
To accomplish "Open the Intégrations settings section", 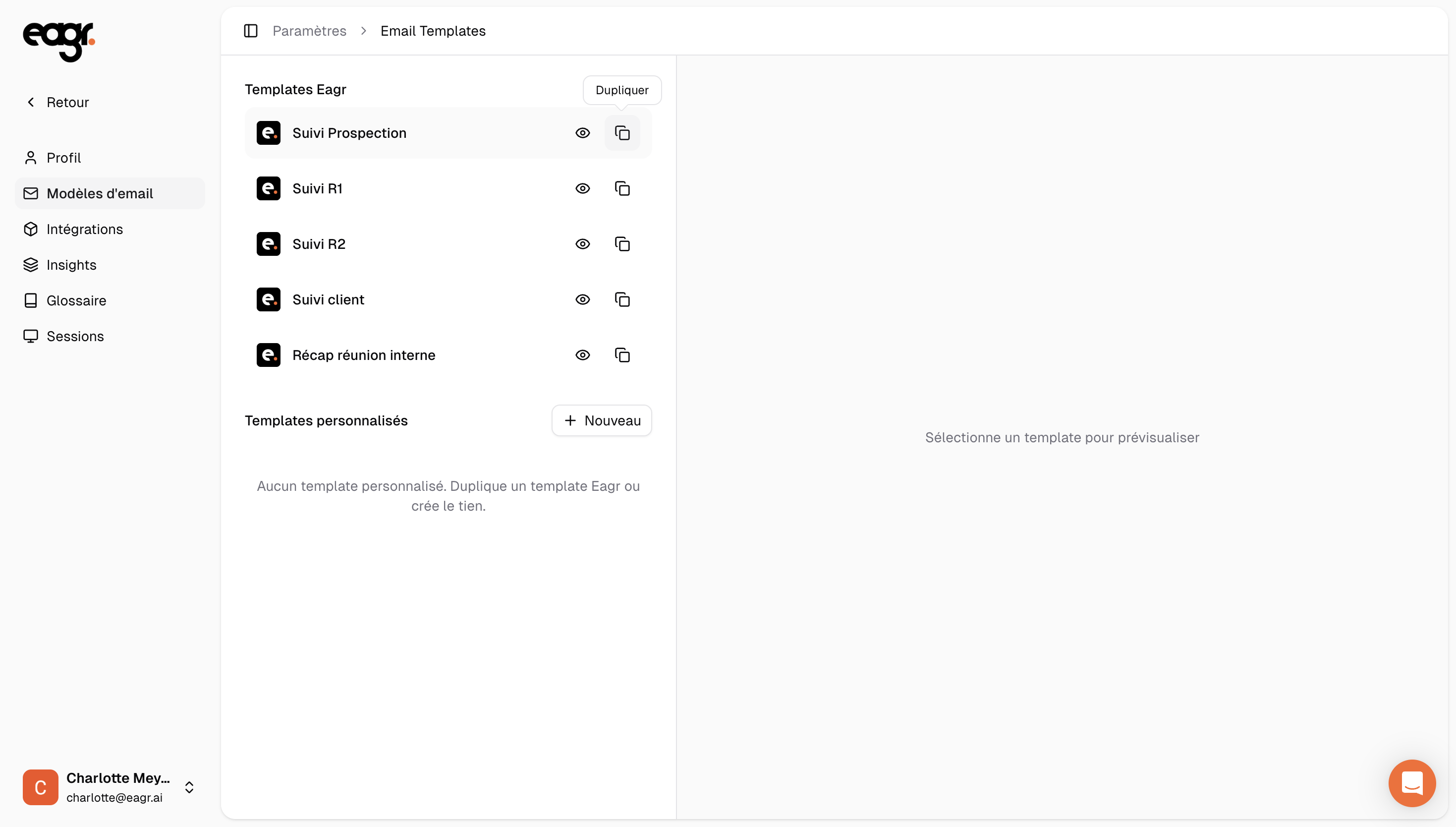I will (85, 229).
